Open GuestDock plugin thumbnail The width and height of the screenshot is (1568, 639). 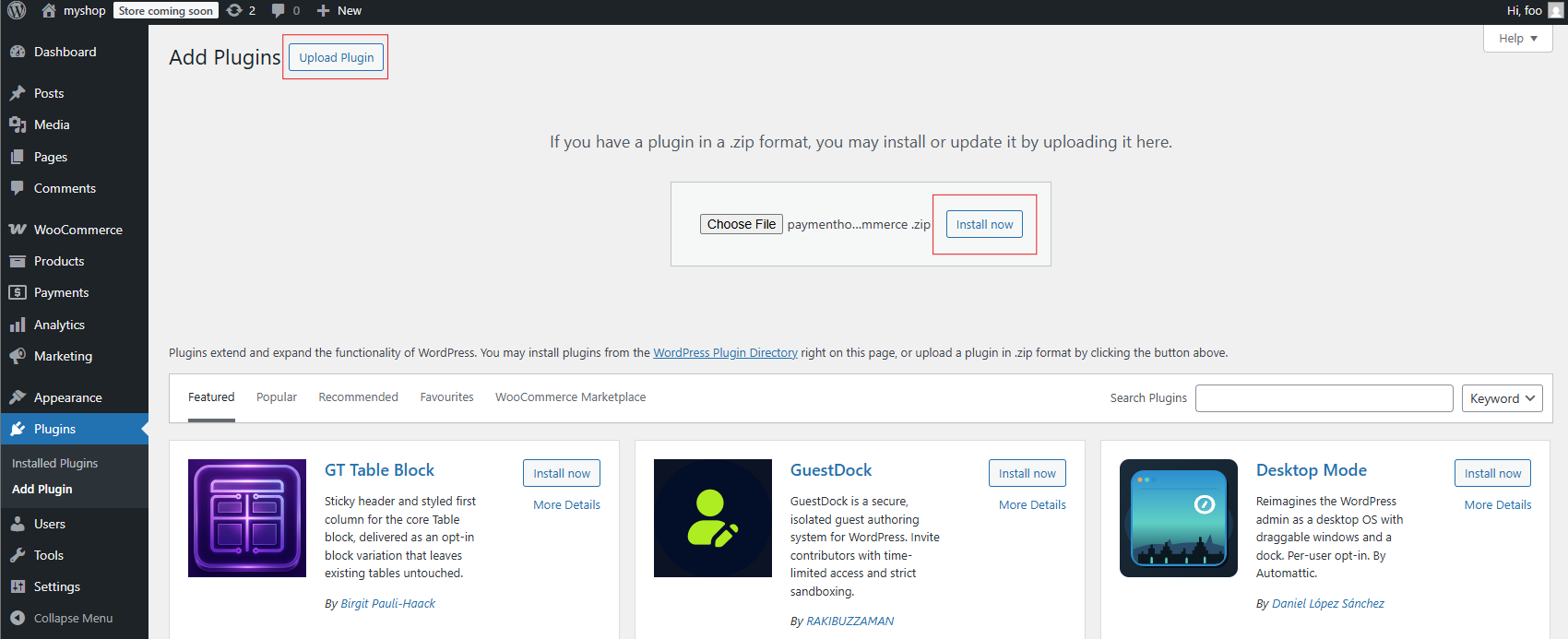click(x=713, y=518)
